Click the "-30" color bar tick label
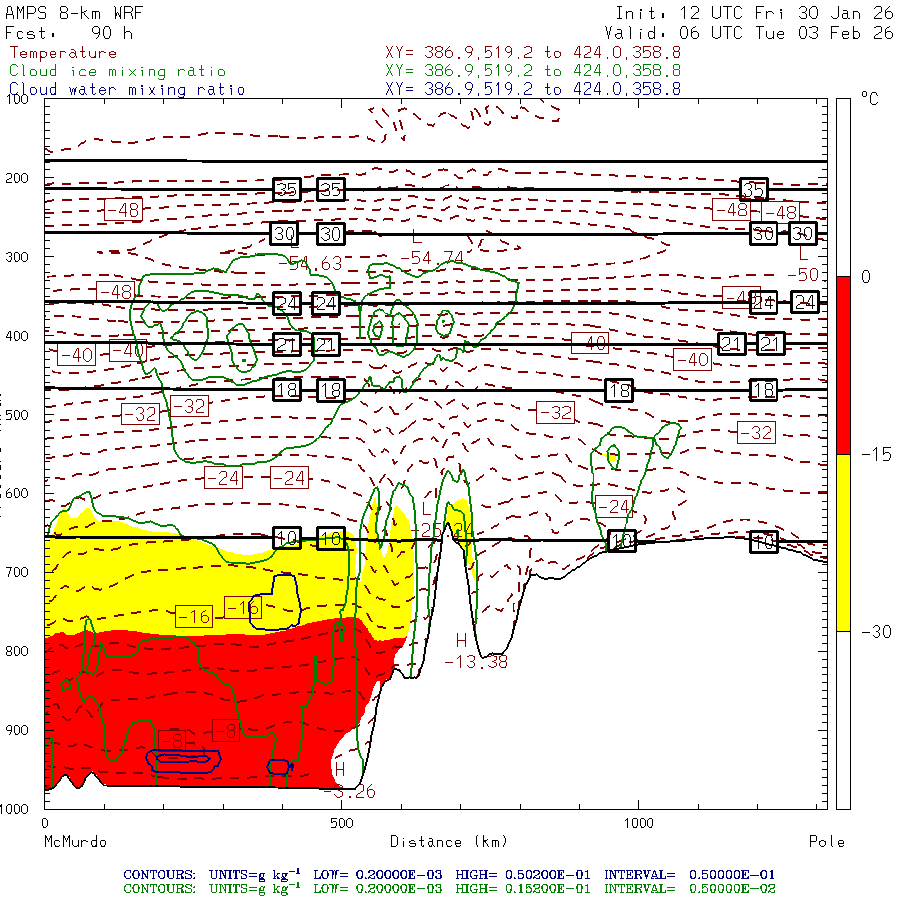900x900 pixels. click(876, 632)
